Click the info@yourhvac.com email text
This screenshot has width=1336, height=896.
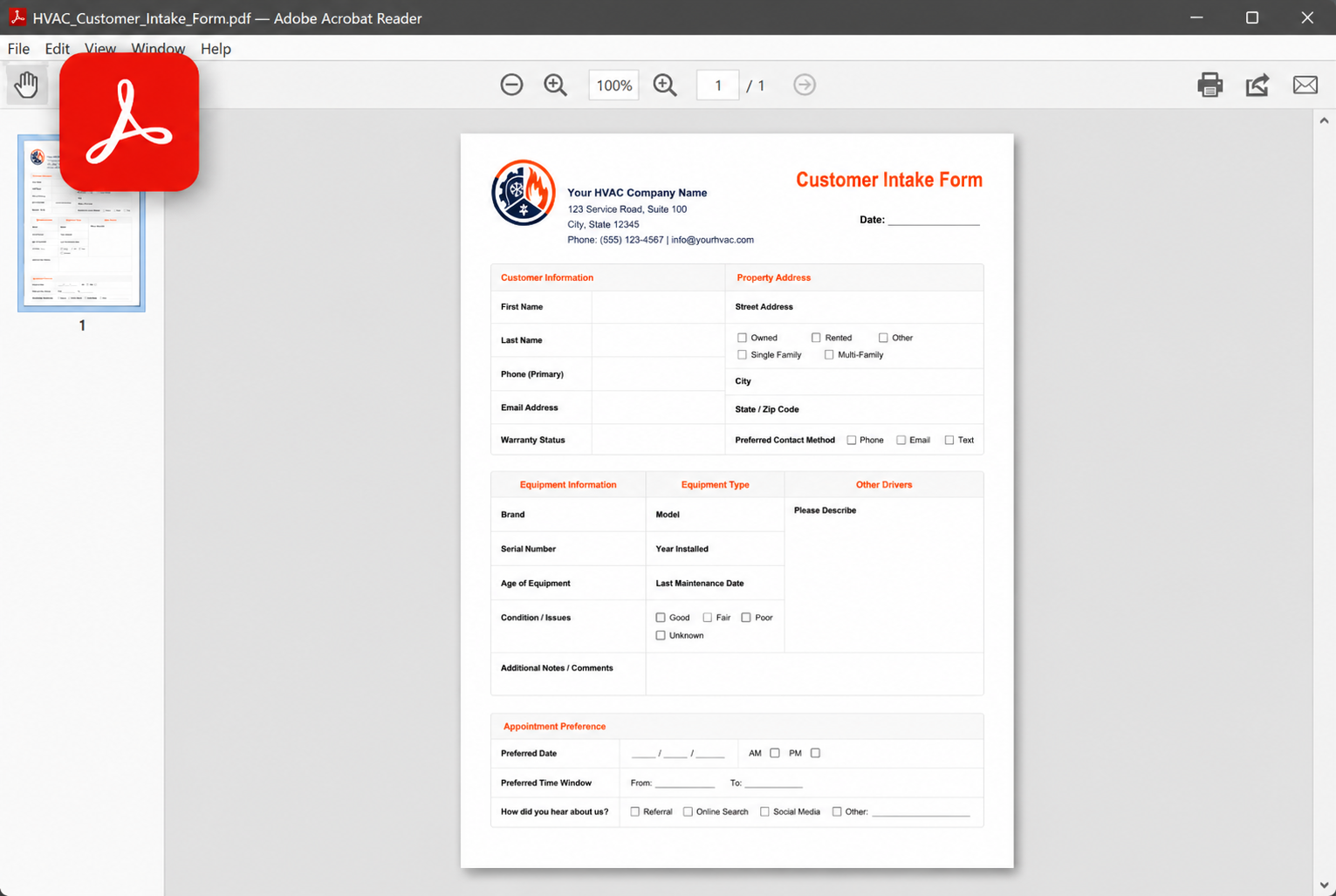[712, 240]
